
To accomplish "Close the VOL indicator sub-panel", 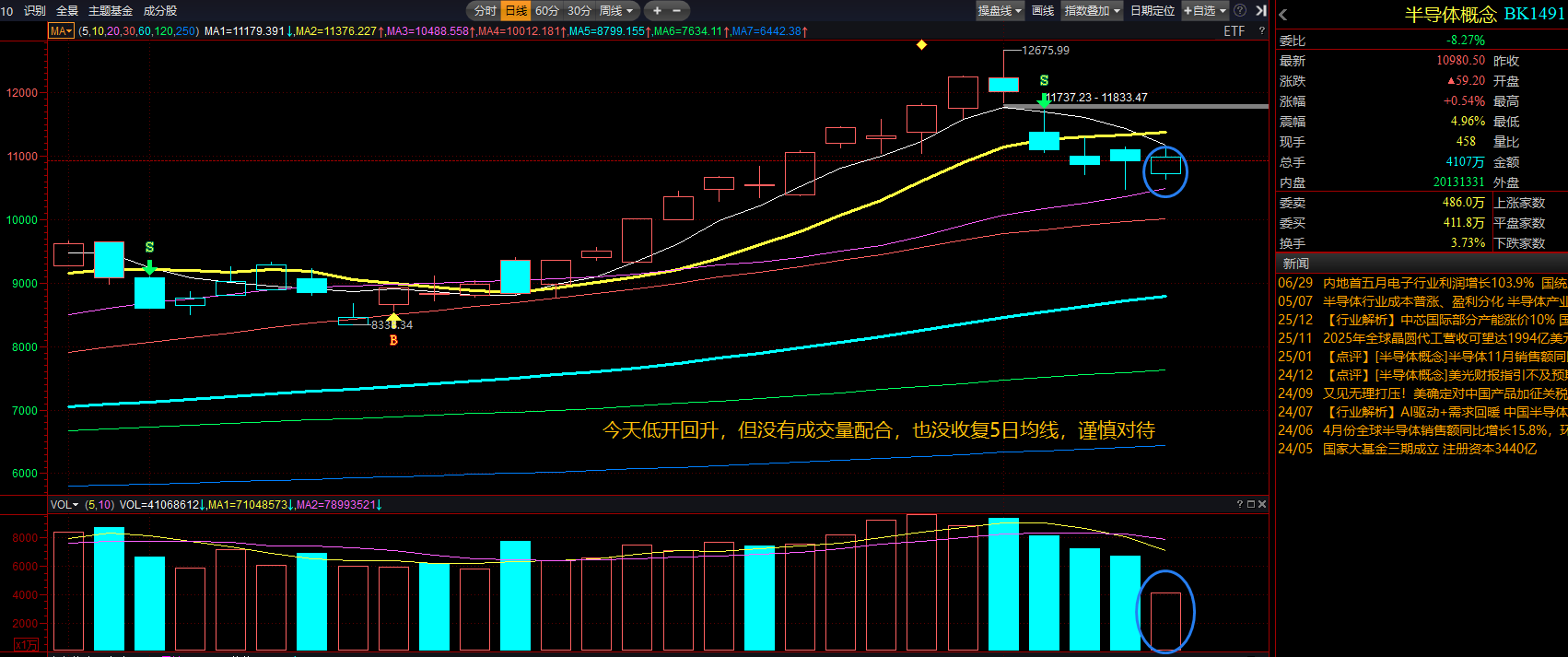I will coord(1262,504).
